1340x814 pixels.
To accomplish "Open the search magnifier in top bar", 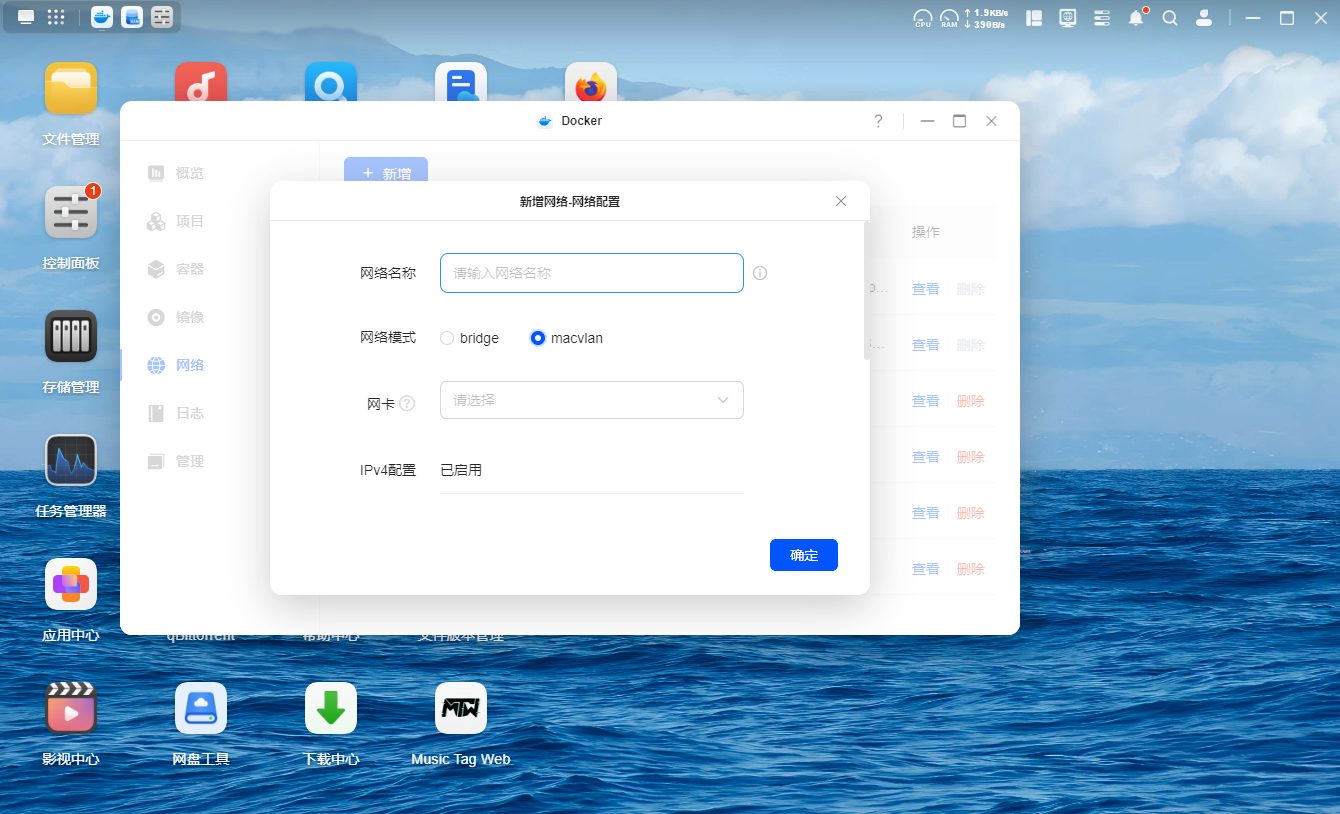I will (1169, 18).
